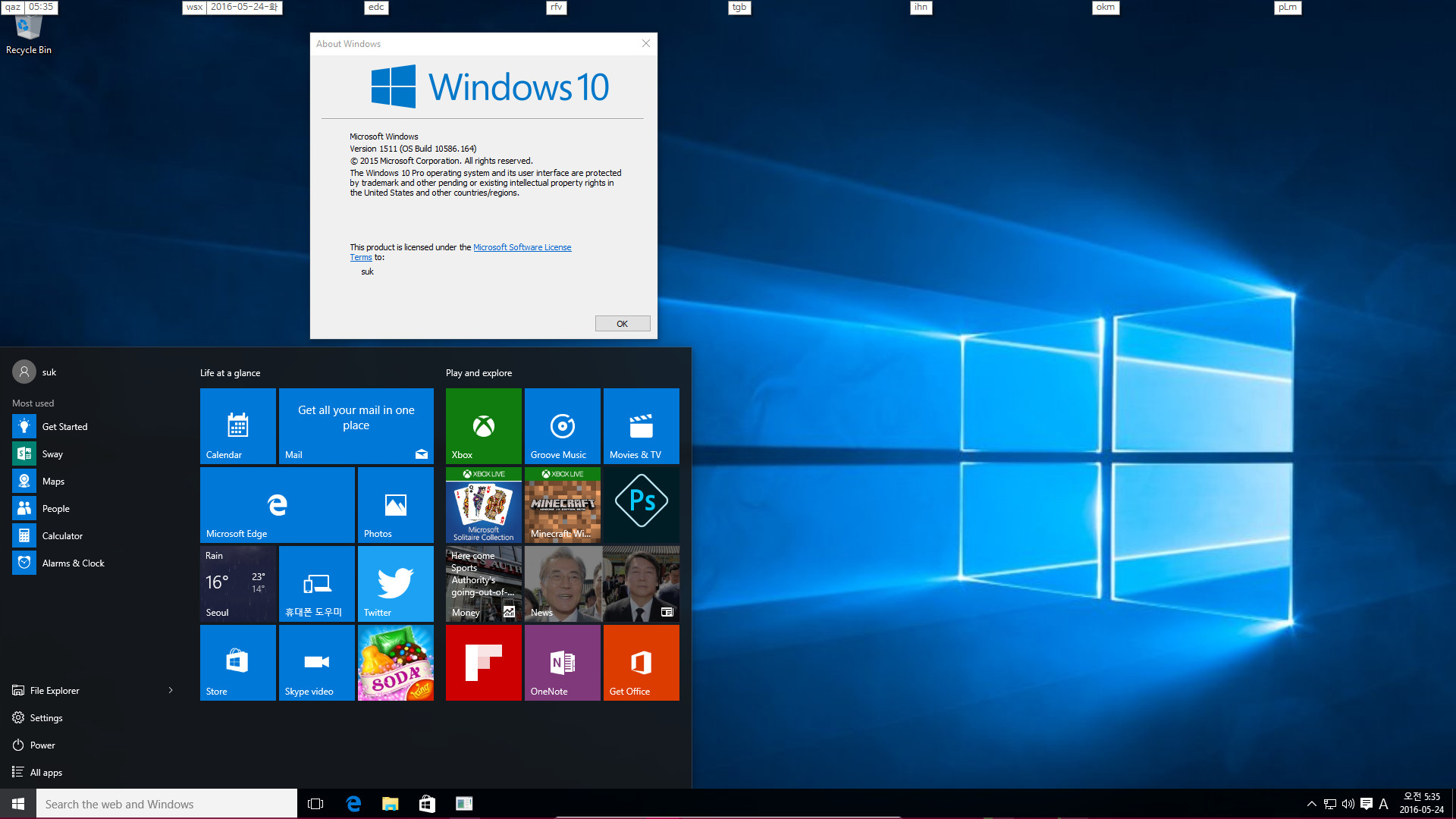Open the Photoshop Express tile

642,505
